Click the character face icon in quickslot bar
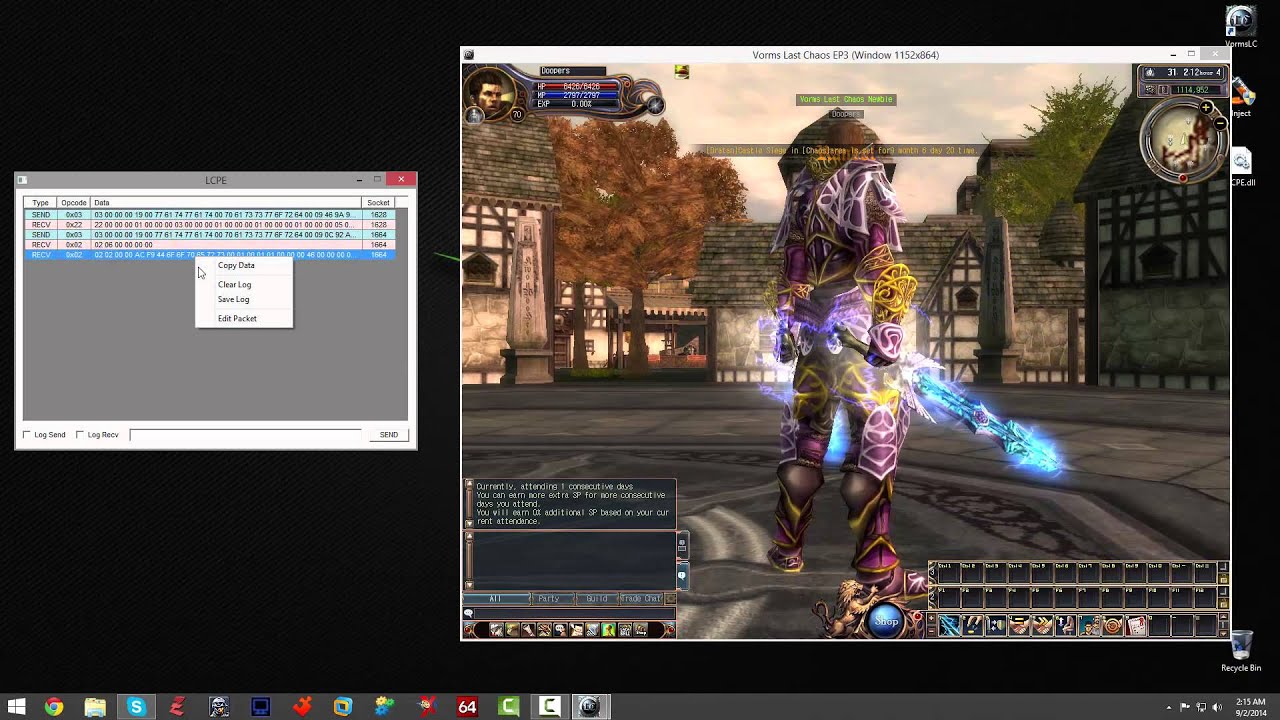Viewport: 1280px width, 720px height. coord(1090,625)
